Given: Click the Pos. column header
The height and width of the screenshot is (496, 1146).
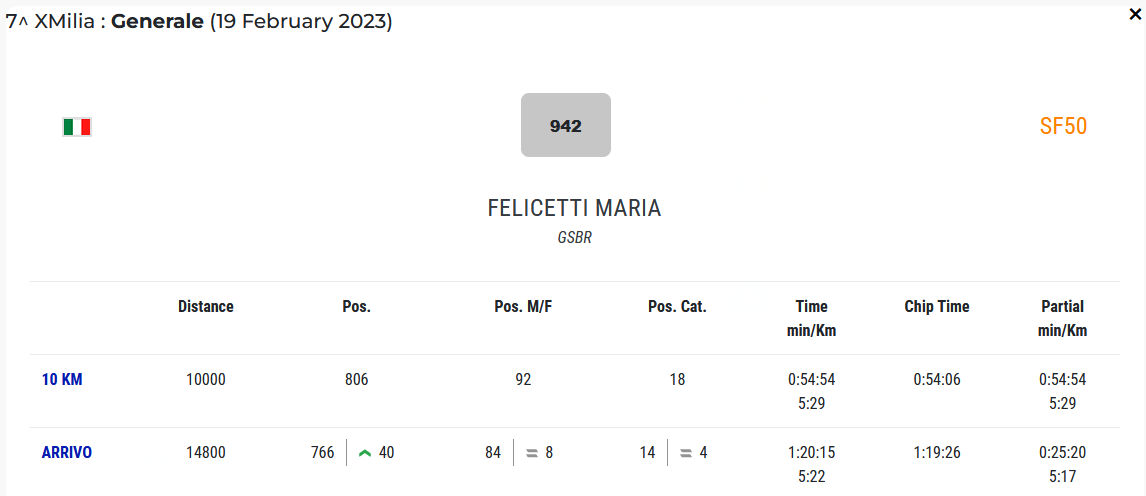Looking at the screenshot, I should (x=356, y=307).
